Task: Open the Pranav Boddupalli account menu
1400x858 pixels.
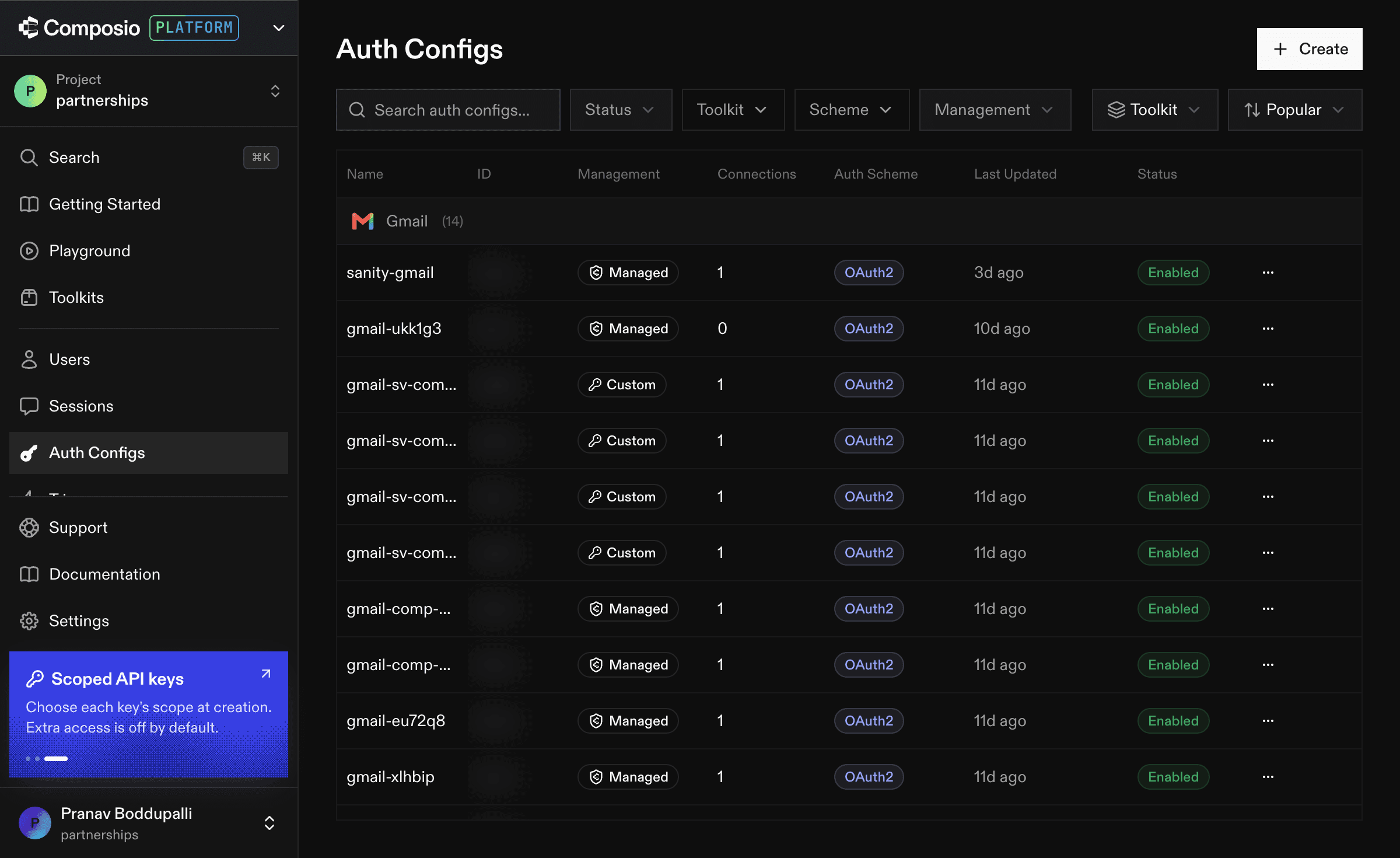Action: tap(149, 823)
